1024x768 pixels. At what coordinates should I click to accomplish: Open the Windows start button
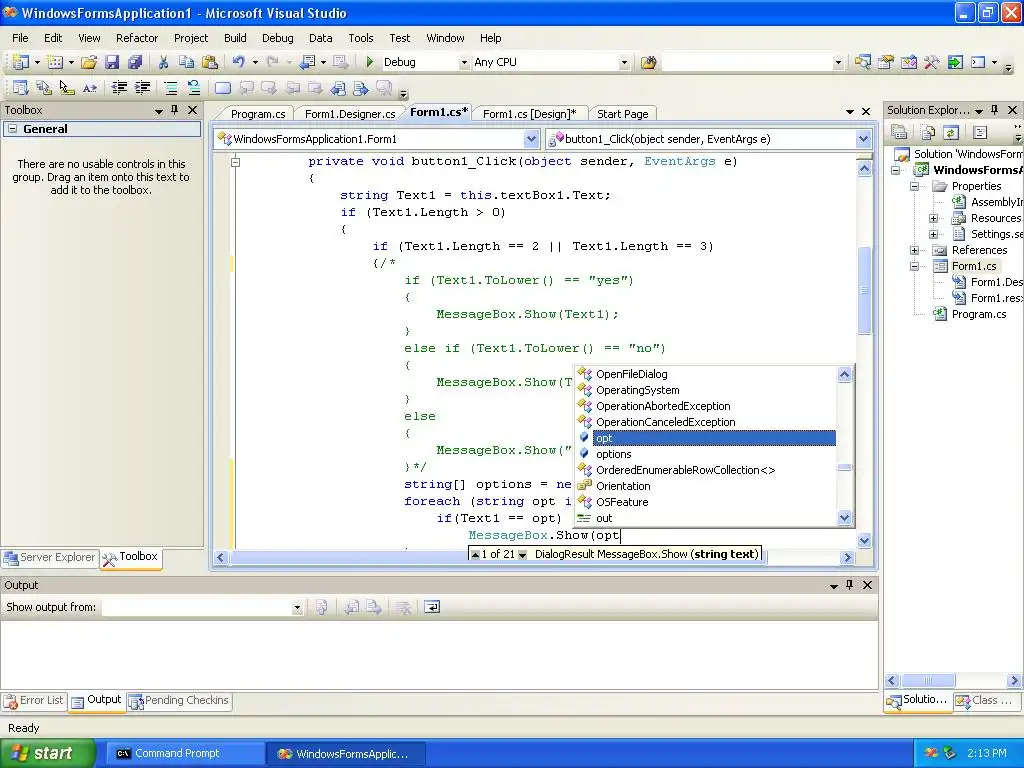click(x=47, y=753)
